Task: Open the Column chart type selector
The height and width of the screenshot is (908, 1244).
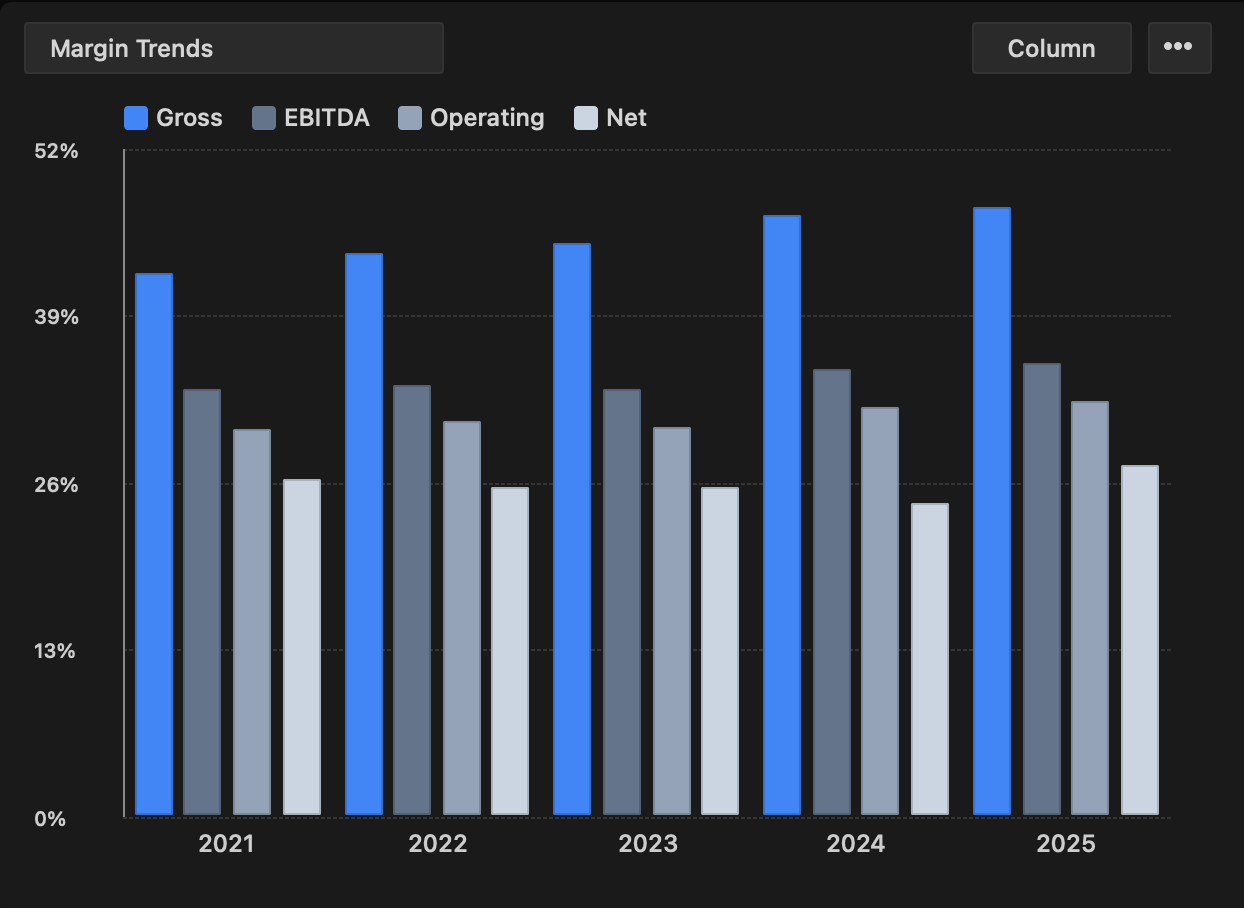Action: (1052, 47)
